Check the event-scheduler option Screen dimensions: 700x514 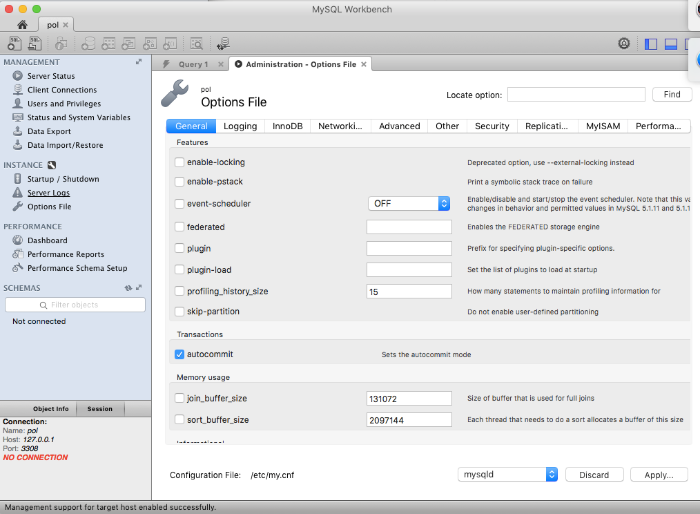(x=179, y=204)
